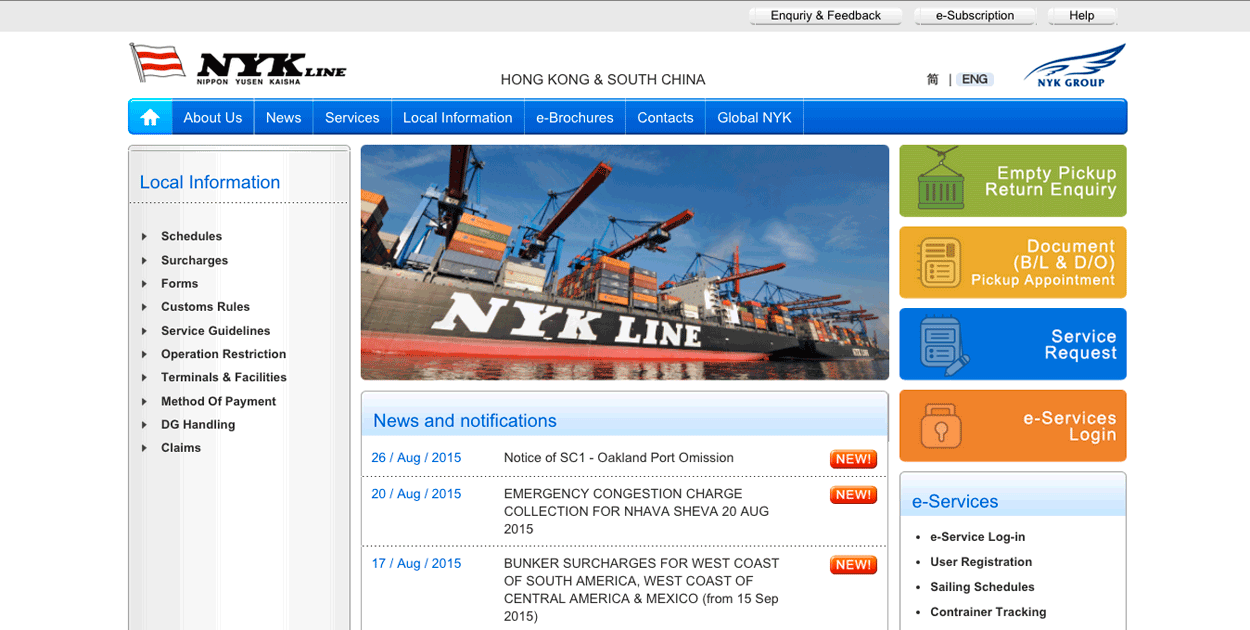The image size is (1250, 630).
Task: Open Method Of Payment in Local Information
Action: (x=218, y=402)
